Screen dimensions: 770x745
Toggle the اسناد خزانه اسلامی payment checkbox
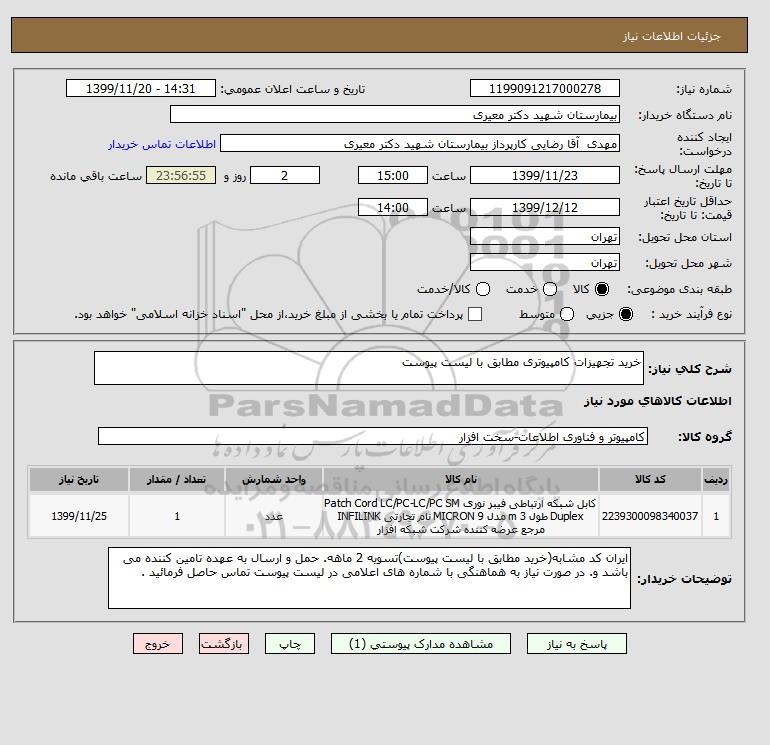pyautogui.click(x=475, y=314)
